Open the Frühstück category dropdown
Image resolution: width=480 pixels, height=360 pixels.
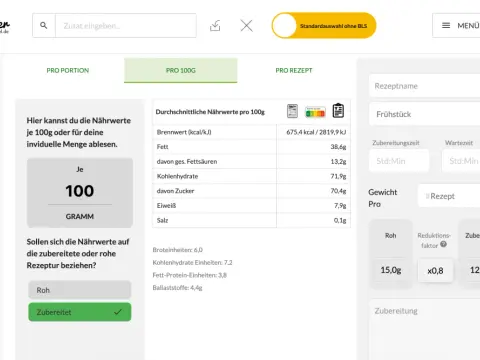pos(424,114)
